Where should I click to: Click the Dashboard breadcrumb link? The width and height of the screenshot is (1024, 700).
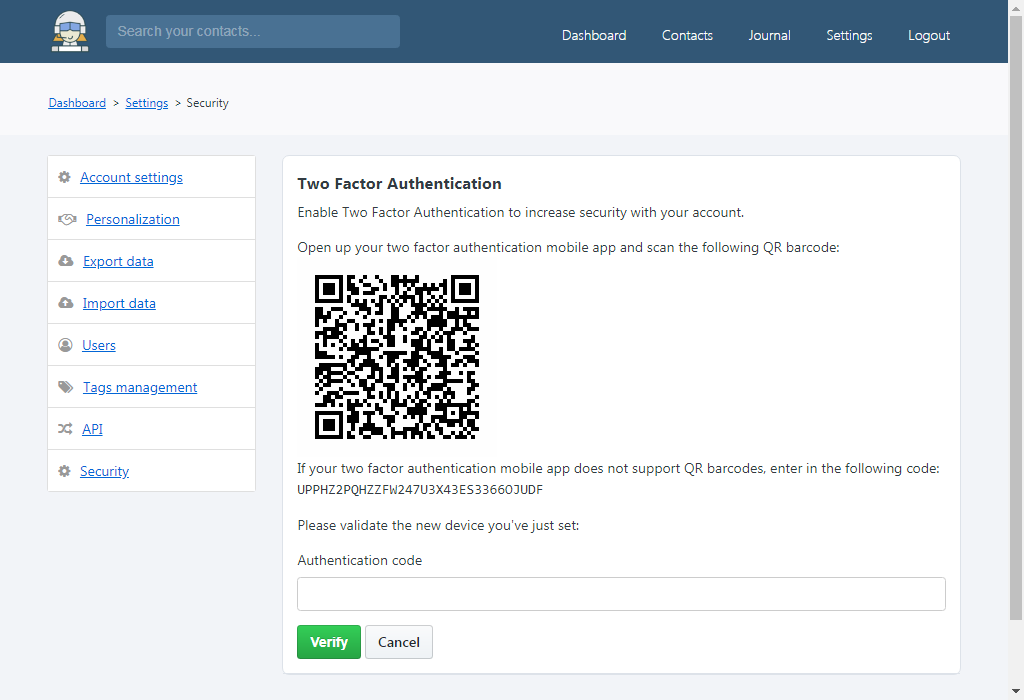77,103
